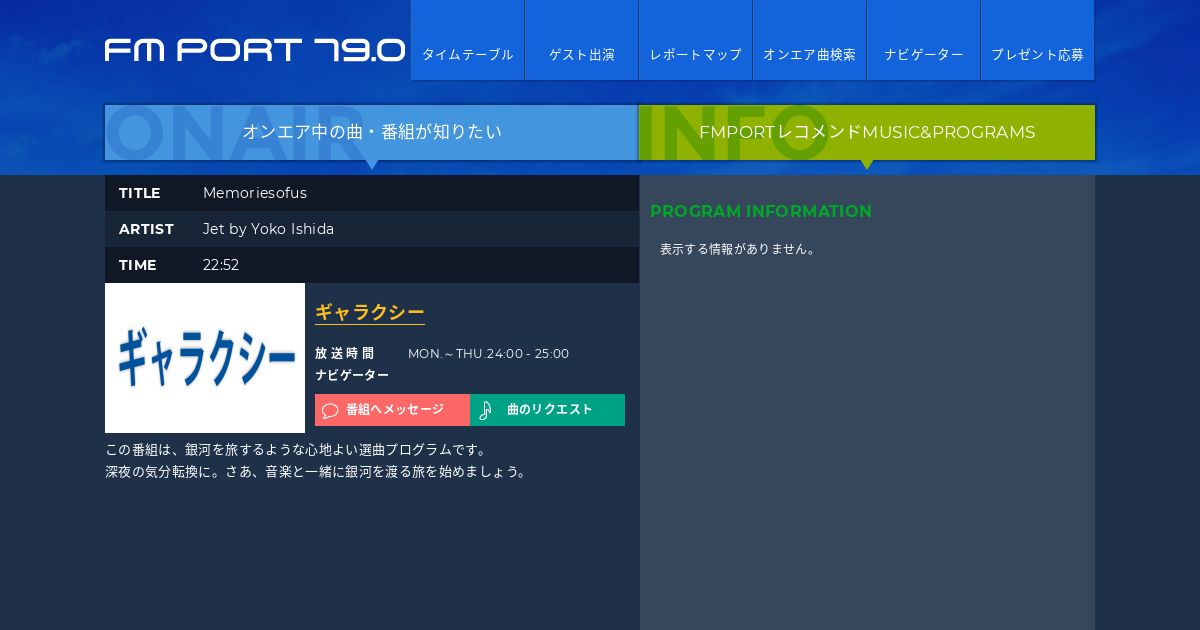Click the ギャラクシー program thumbnail image

click(x=205, y=358)
